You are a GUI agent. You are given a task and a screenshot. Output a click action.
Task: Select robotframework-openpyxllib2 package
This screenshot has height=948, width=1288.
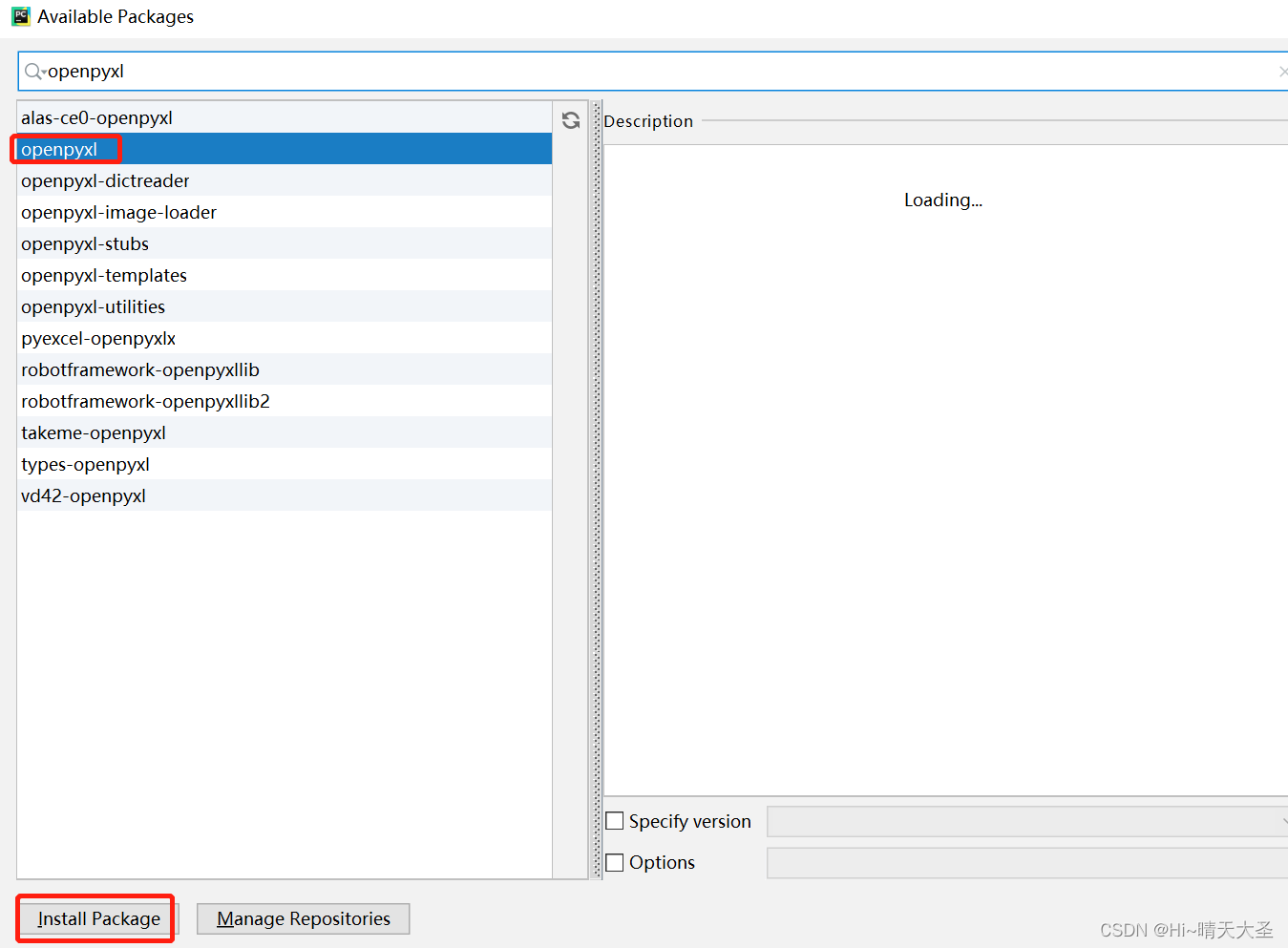[x=285, y=401]
